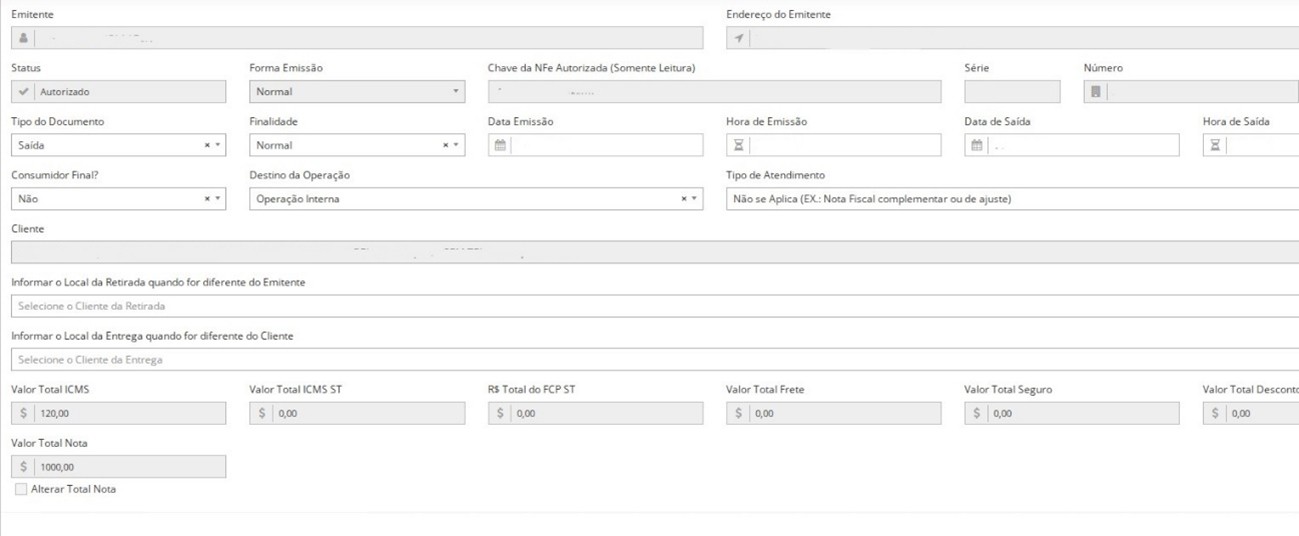Image resolution: width=1299 pixels, height=536 pixels.
Task: Click the Cliente field
Action: point(654,252)
